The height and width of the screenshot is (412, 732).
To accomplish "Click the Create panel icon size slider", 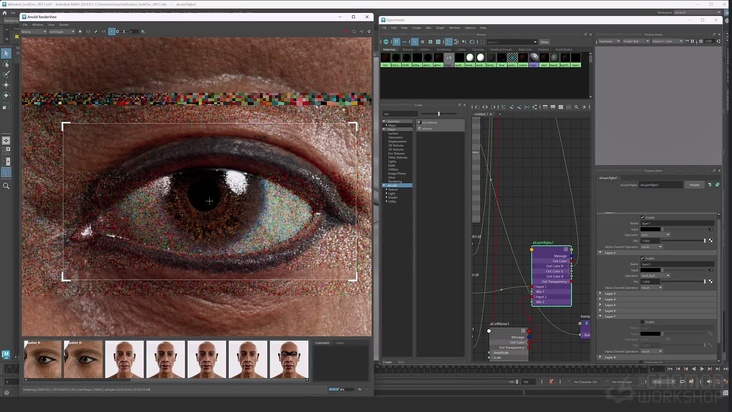I will 439,113.
